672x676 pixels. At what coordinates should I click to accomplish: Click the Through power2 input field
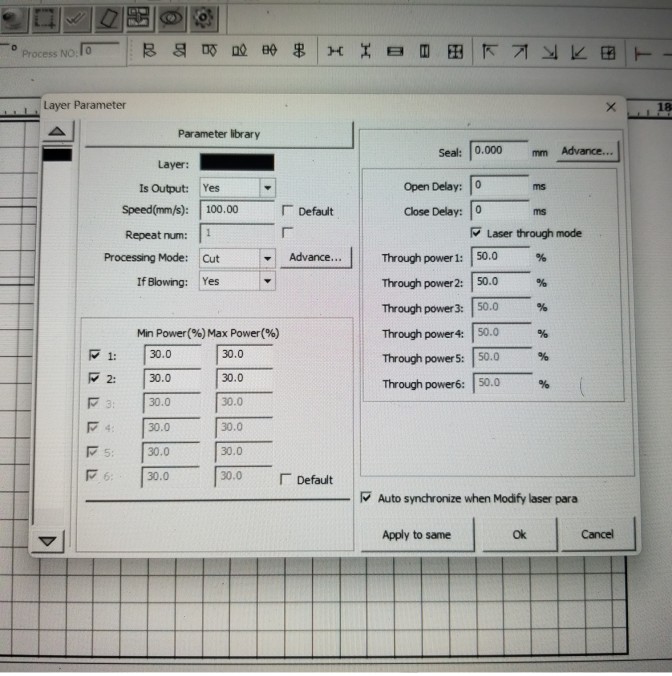(x=501, y=282)
